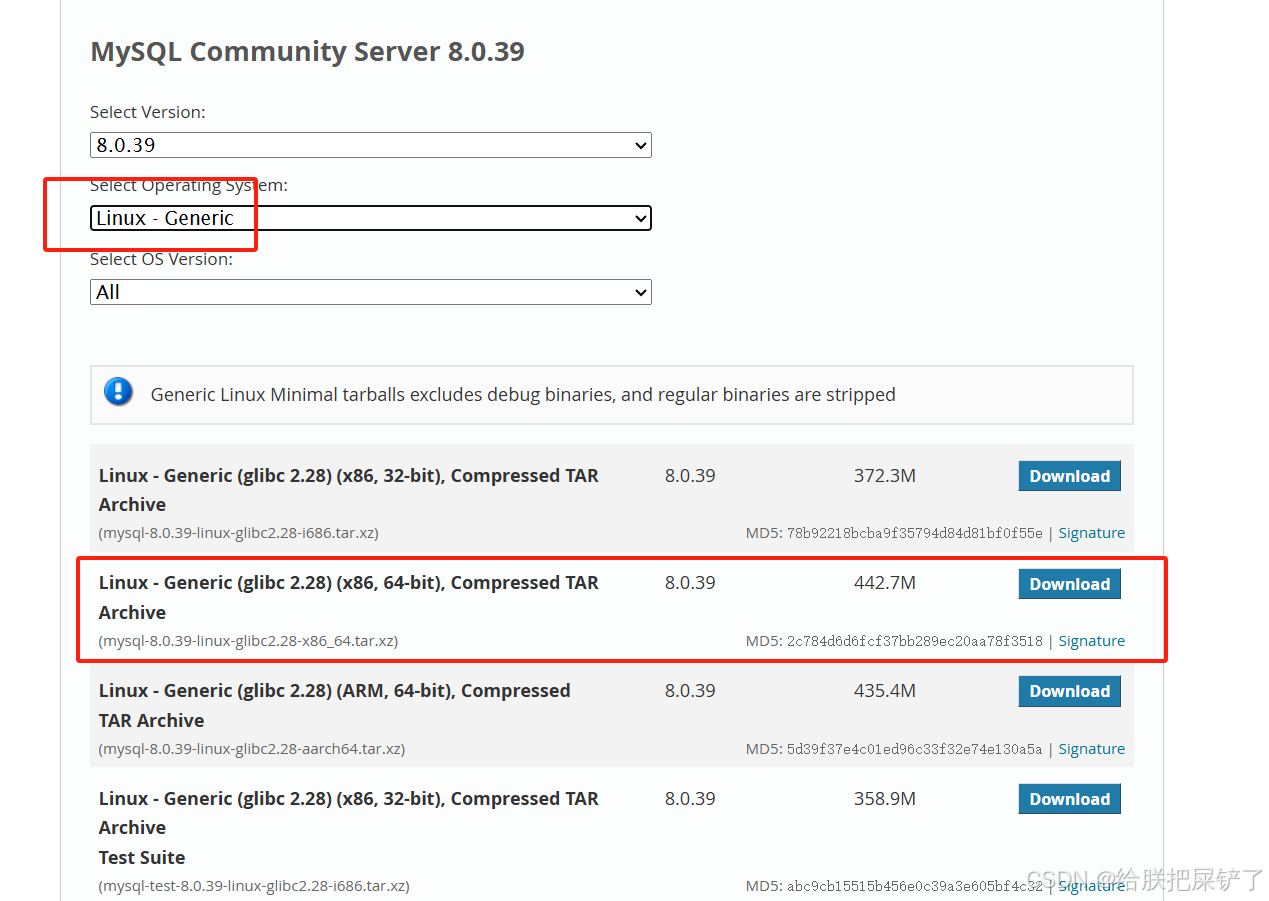
Task: Click the MD5 value 5d39f37e4c01ed96c33f32e74e130a5a
Action: point(915,749)
